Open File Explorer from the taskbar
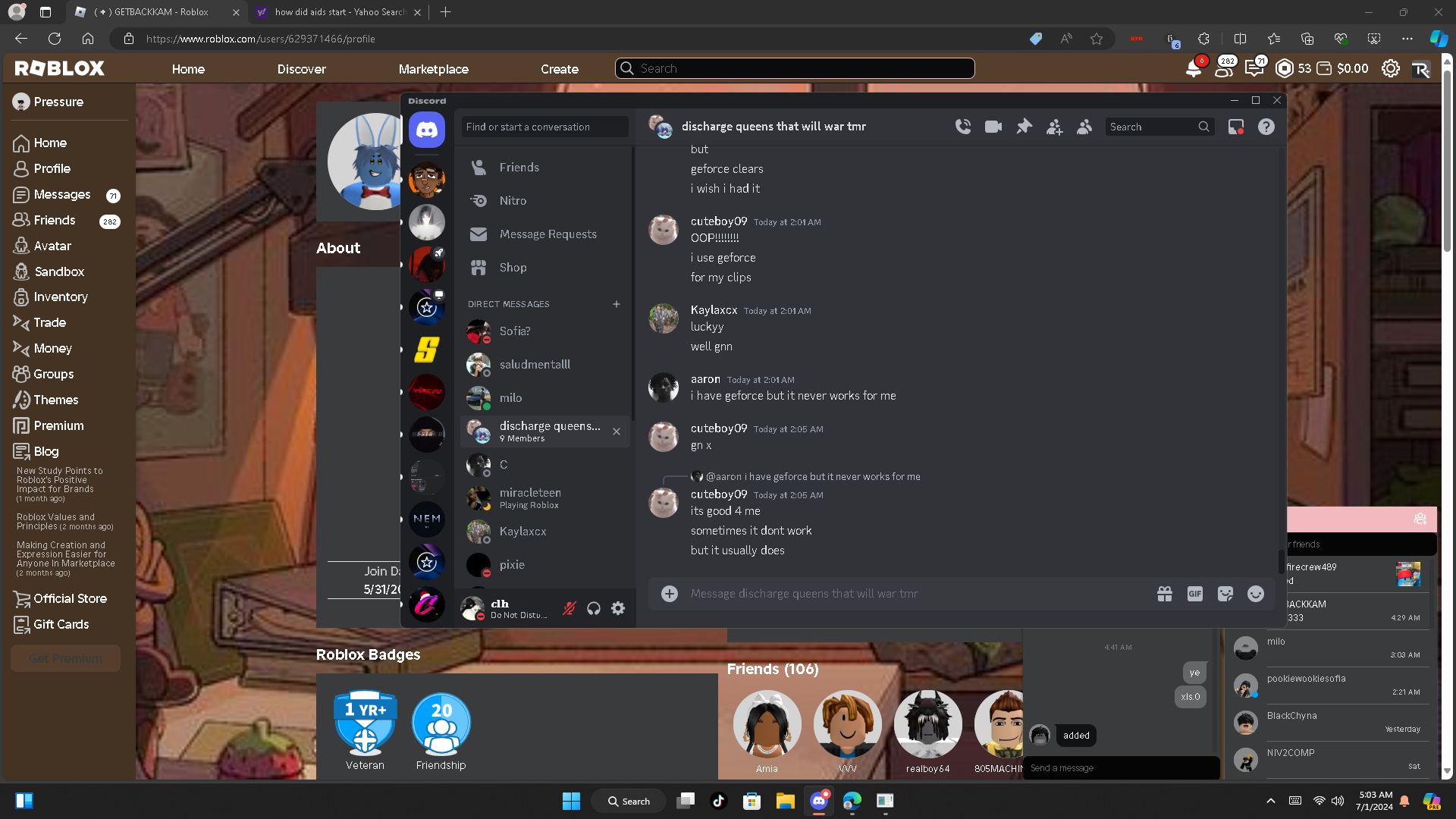The width and height of the screenshot is (1456, 819). (x=785, y=801)
